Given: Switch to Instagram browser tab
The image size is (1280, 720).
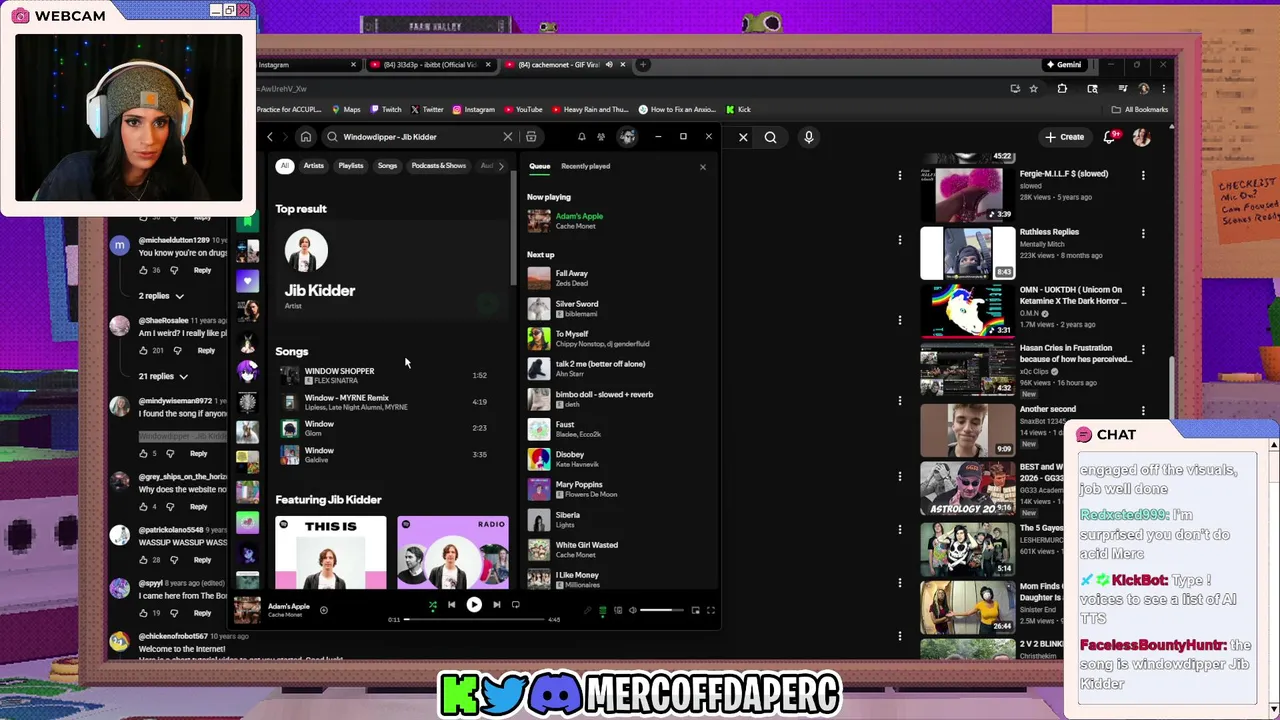Looking at the screenshot, I should (x=307, y=65).
